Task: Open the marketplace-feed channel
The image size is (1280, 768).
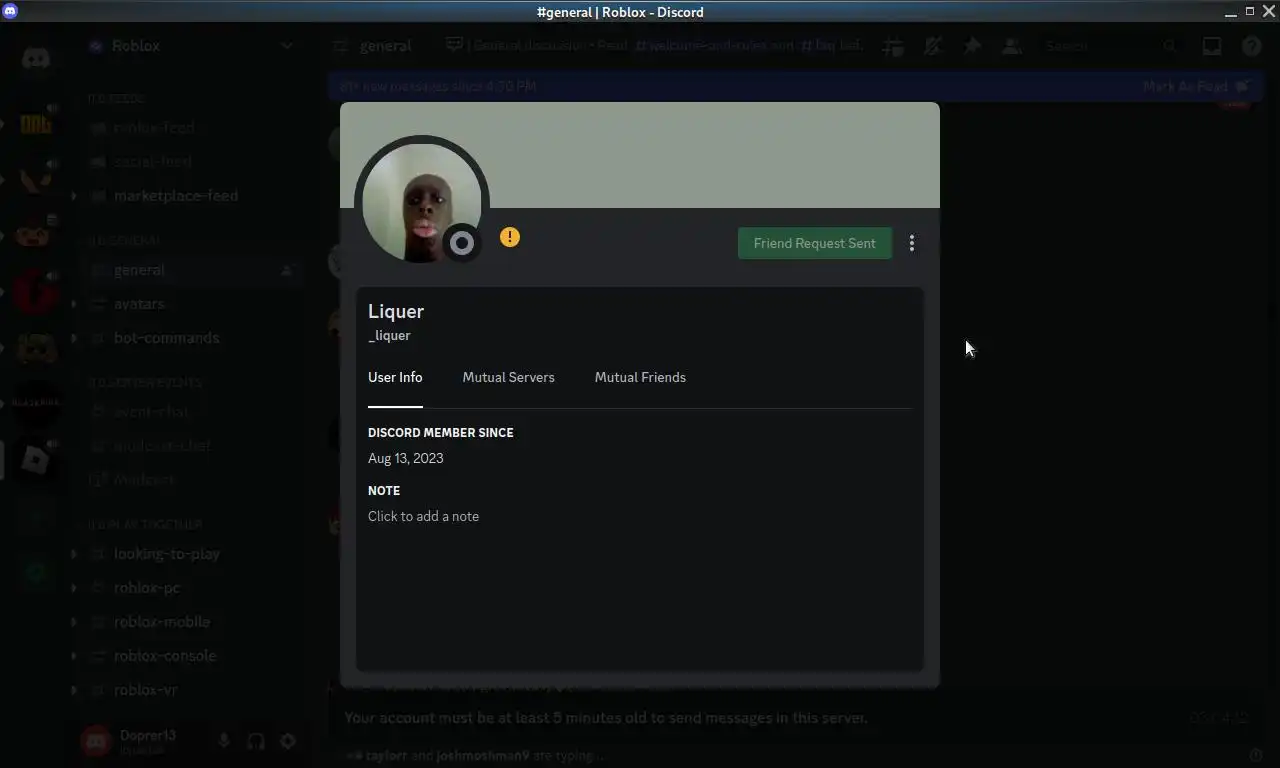Action: pyautogui.click(x=175, y=196)
